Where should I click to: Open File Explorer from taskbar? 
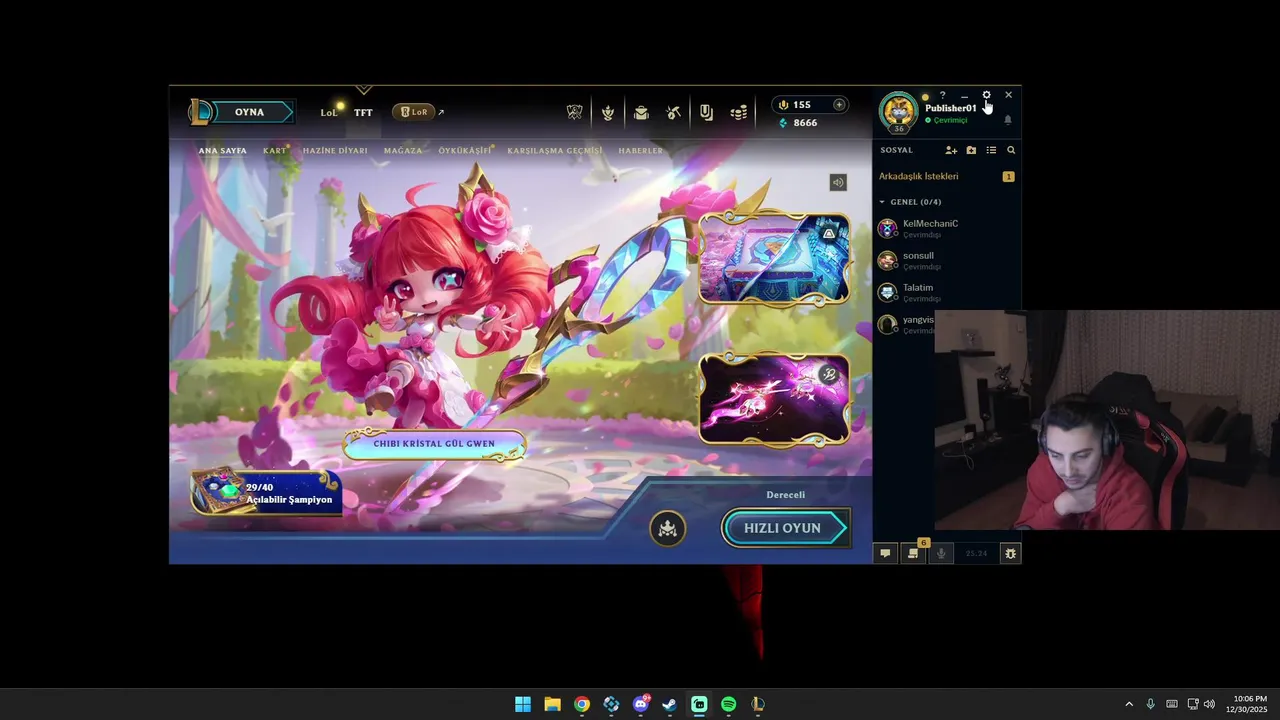pyautogui.click(x=552, y=704)
